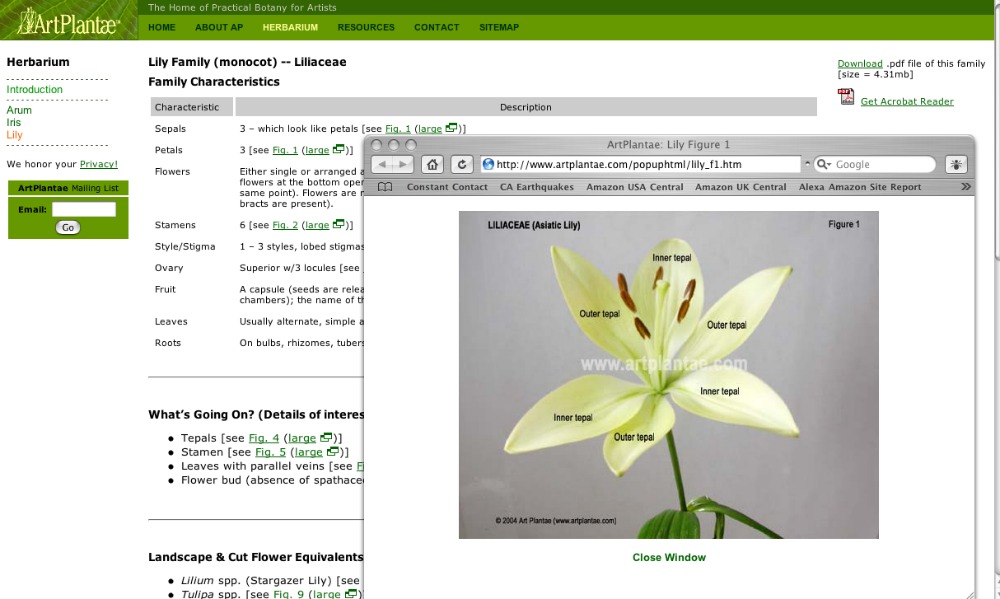Open the bookmarks book icon in bookmarks bar
Viewport: 1000px width, 599px height.
[x=385, y=187]
